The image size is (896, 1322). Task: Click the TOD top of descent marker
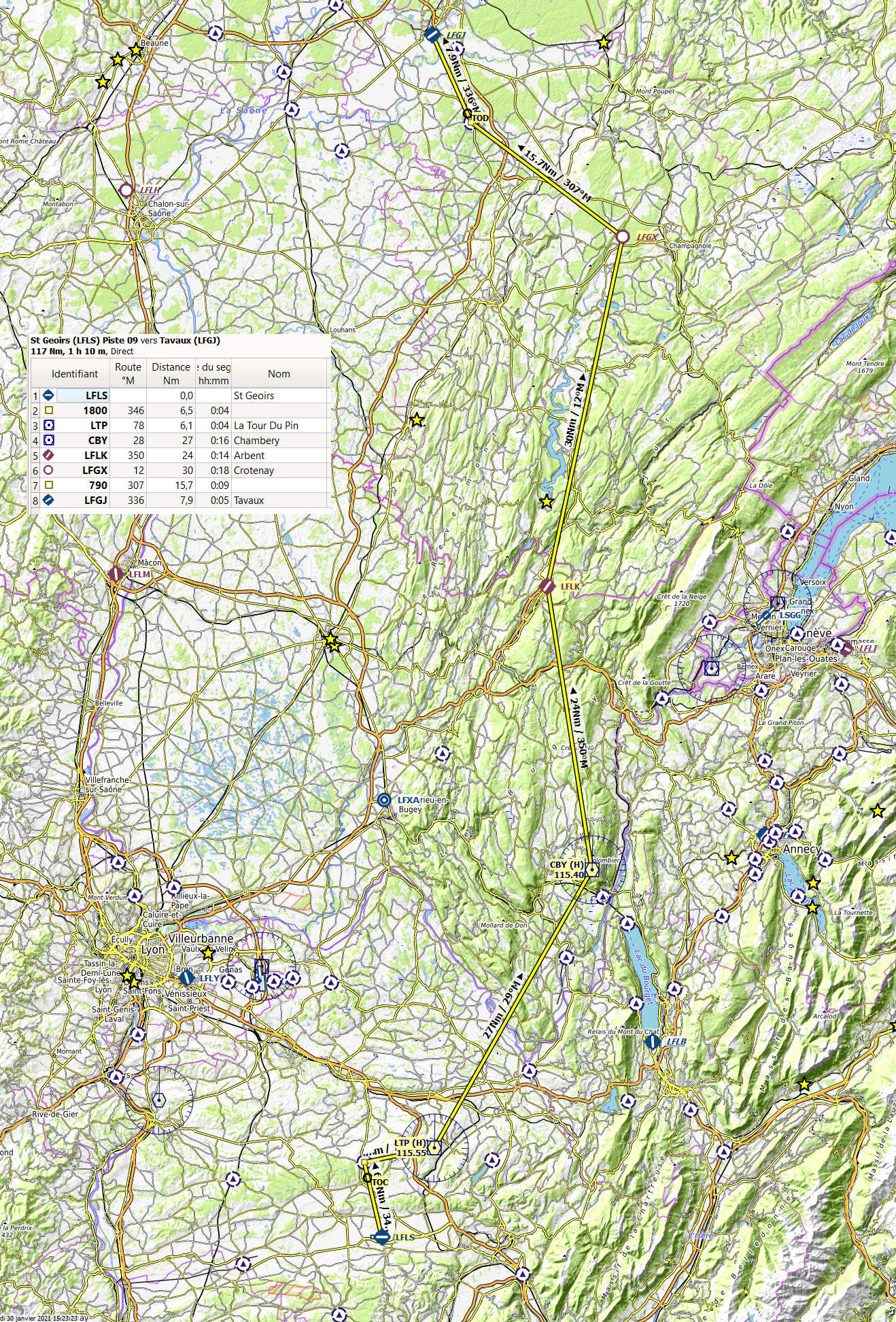467,114
